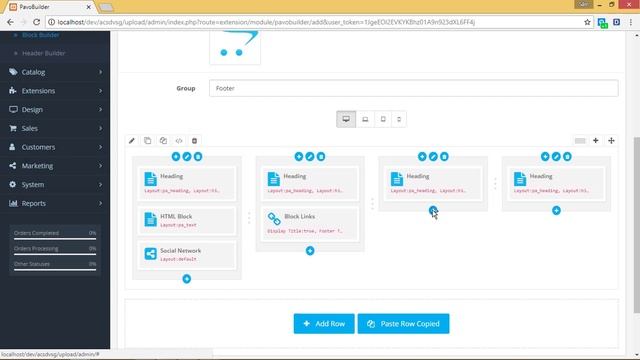Open the row code editor icon
Viewport: 640px width, 360px height.
click(x=179, y=141)
